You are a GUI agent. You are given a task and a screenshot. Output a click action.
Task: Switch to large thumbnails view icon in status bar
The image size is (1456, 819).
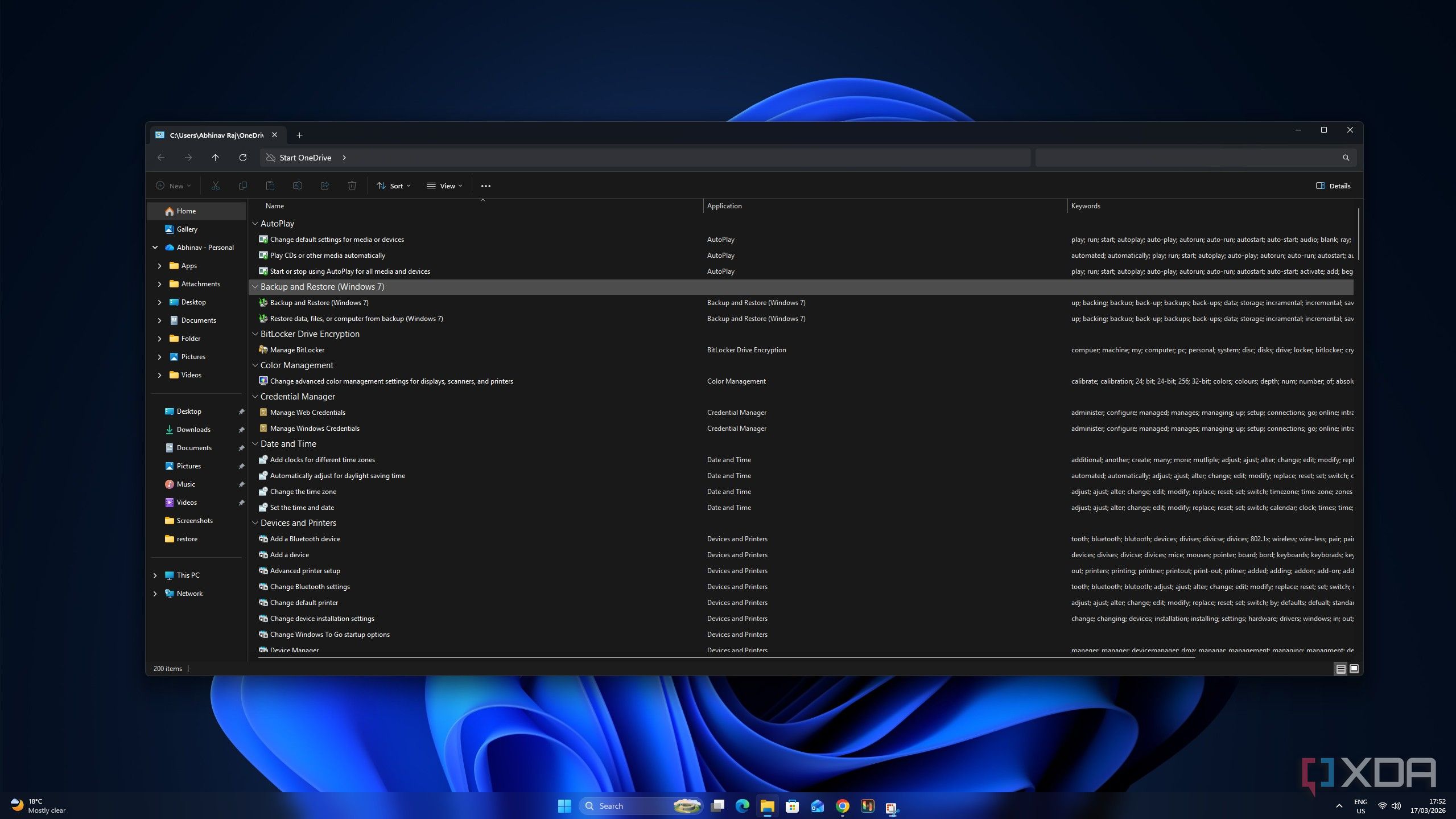coord(1354,669)
